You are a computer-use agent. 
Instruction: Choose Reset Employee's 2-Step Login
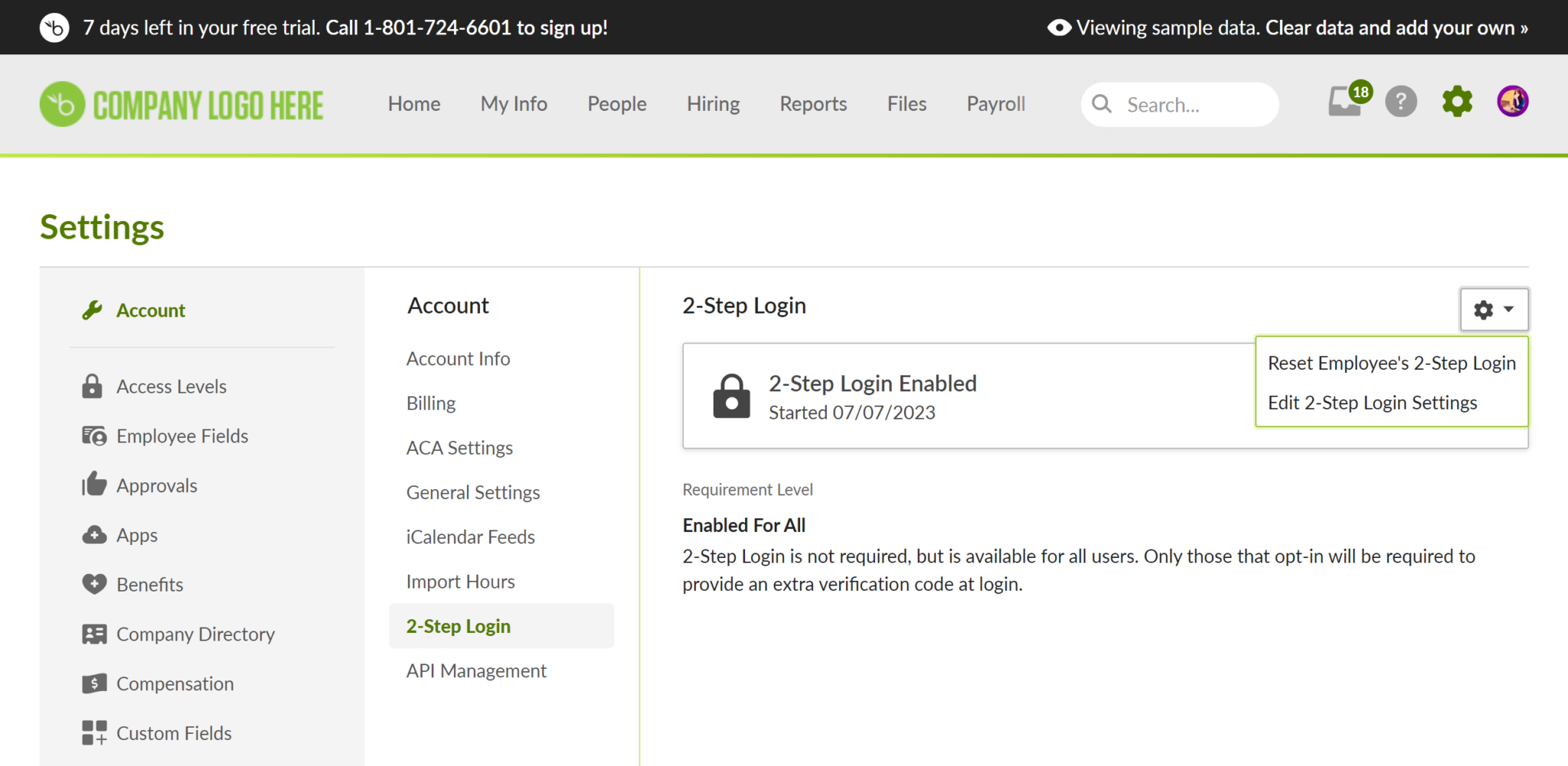click(x=1391, y=363)
